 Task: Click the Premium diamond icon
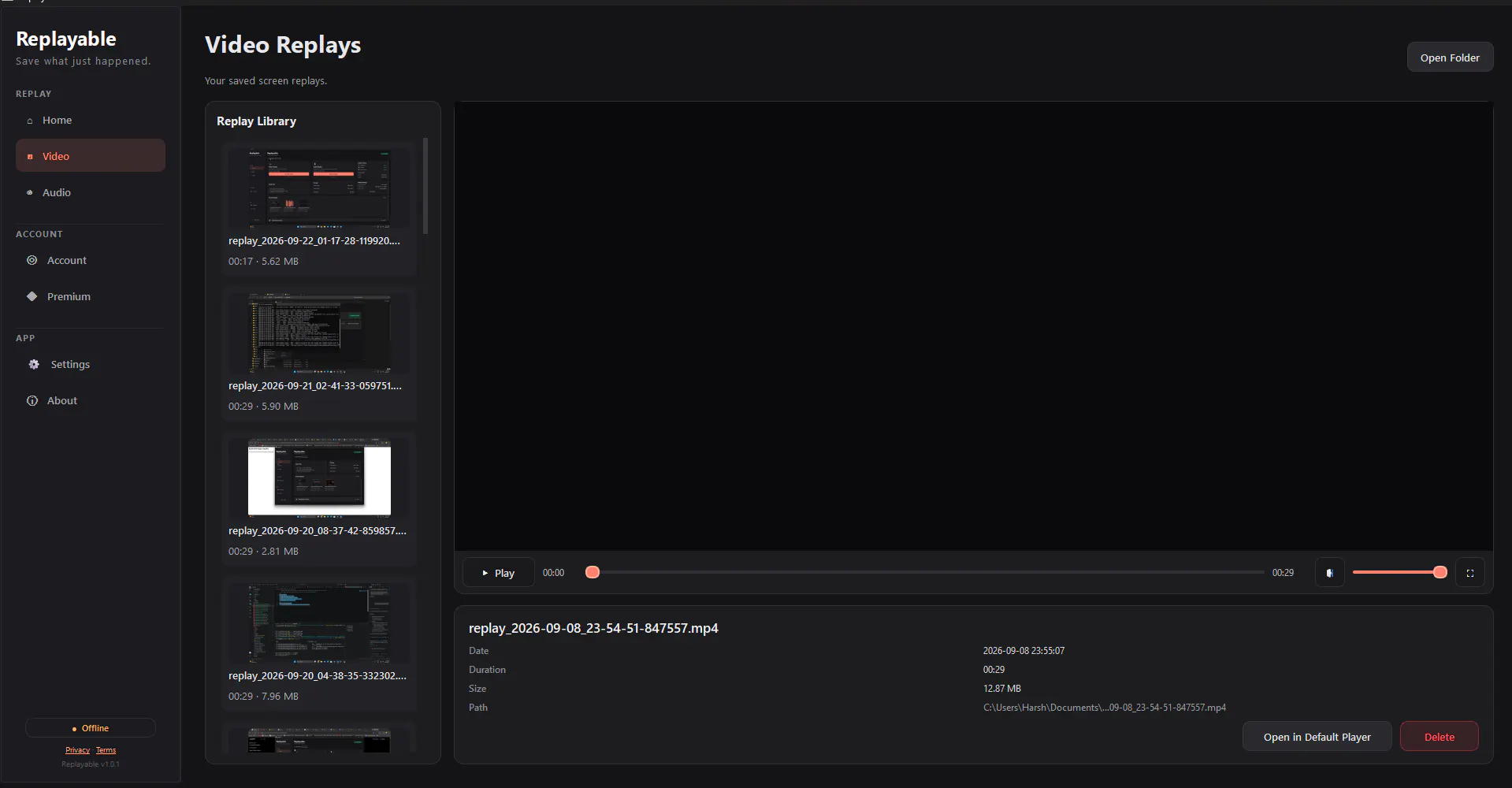(x=32, y=296)
